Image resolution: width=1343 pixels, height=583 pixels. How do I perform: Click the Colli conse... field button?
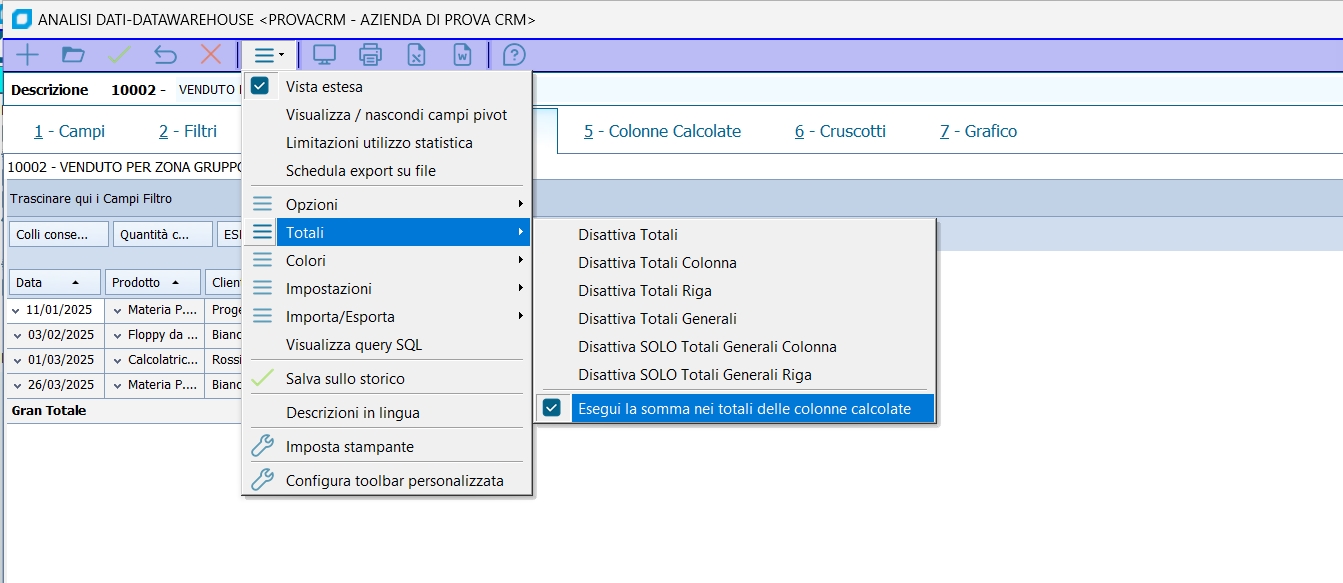57,234
